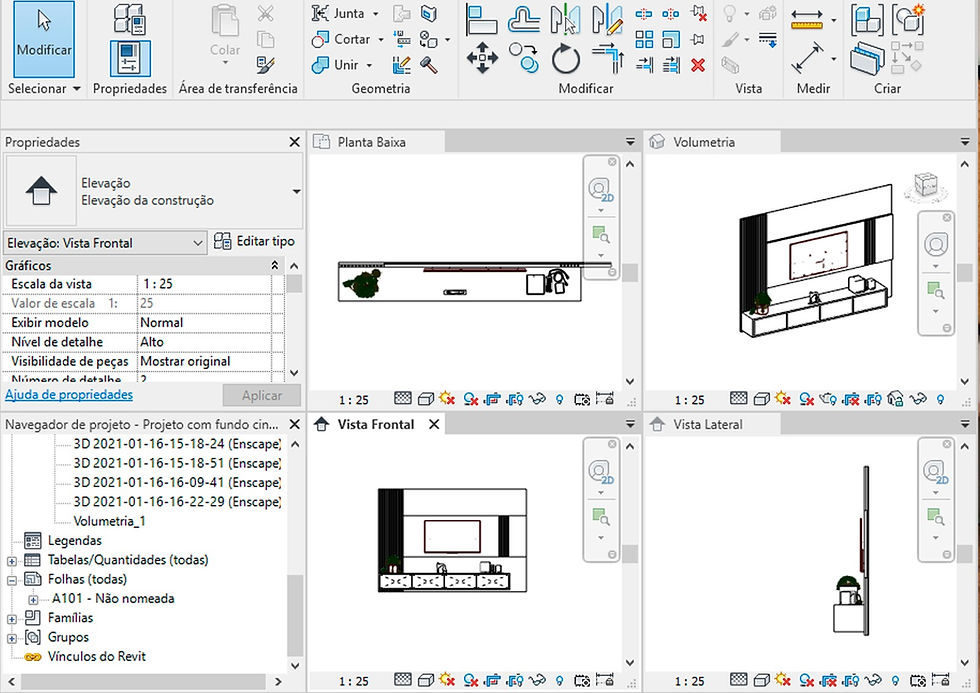Image resolution: width=980 pixels, height=693 pixels.
Task: Toggle Show Crop Region in Vista Frontal view
Action: [515, 680]
